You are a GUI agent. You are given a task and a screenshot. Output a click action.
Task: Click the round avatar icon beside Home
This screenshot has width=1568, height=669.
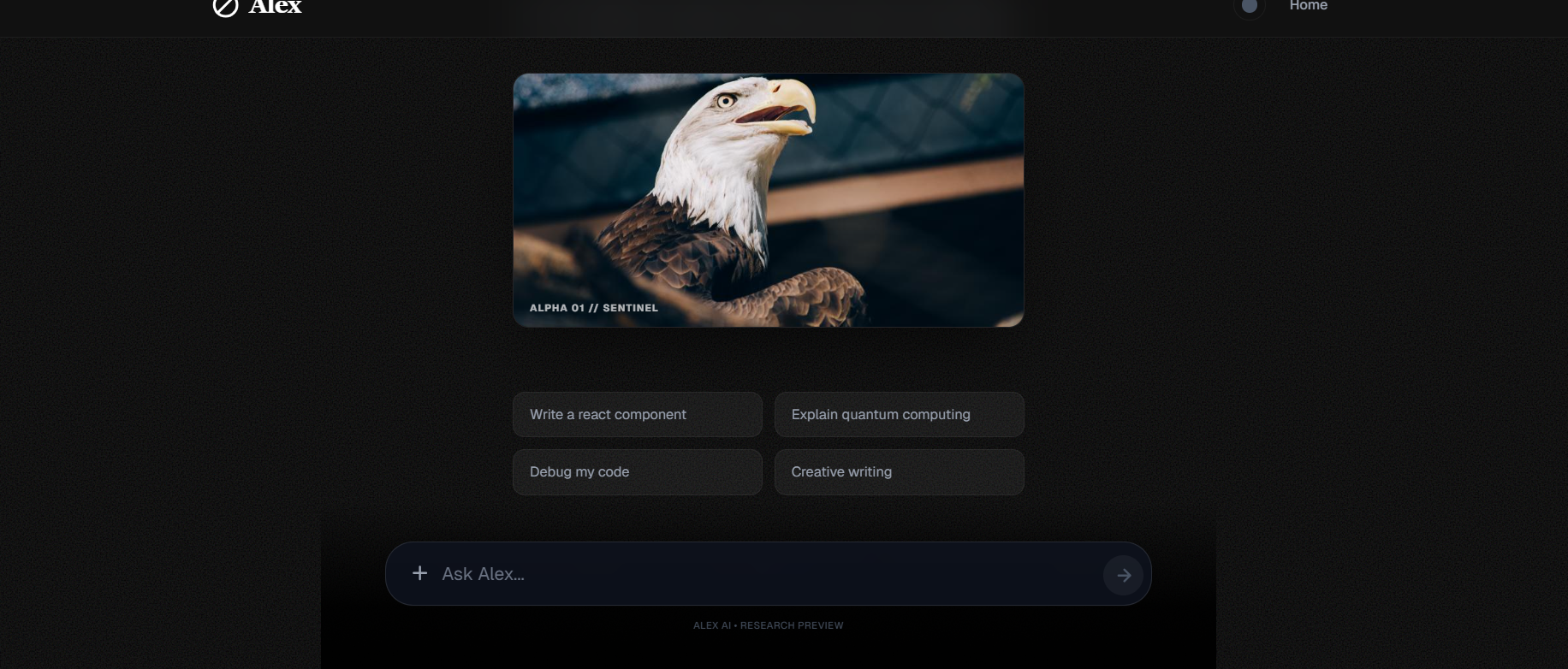pyautogui.click(x=1250, y=6)
